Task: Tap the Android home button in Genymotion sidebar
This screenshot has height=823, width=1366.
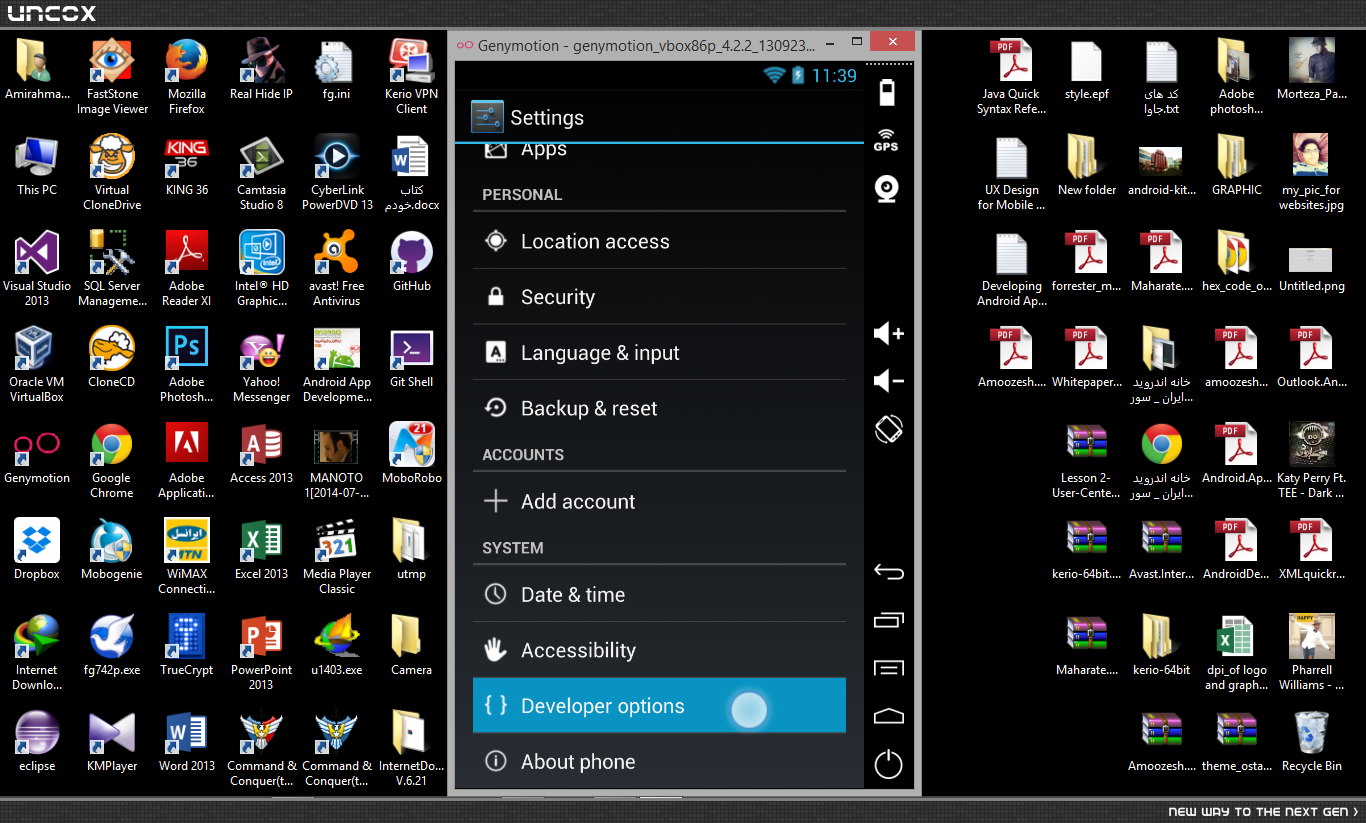Action: pos(888,716)
